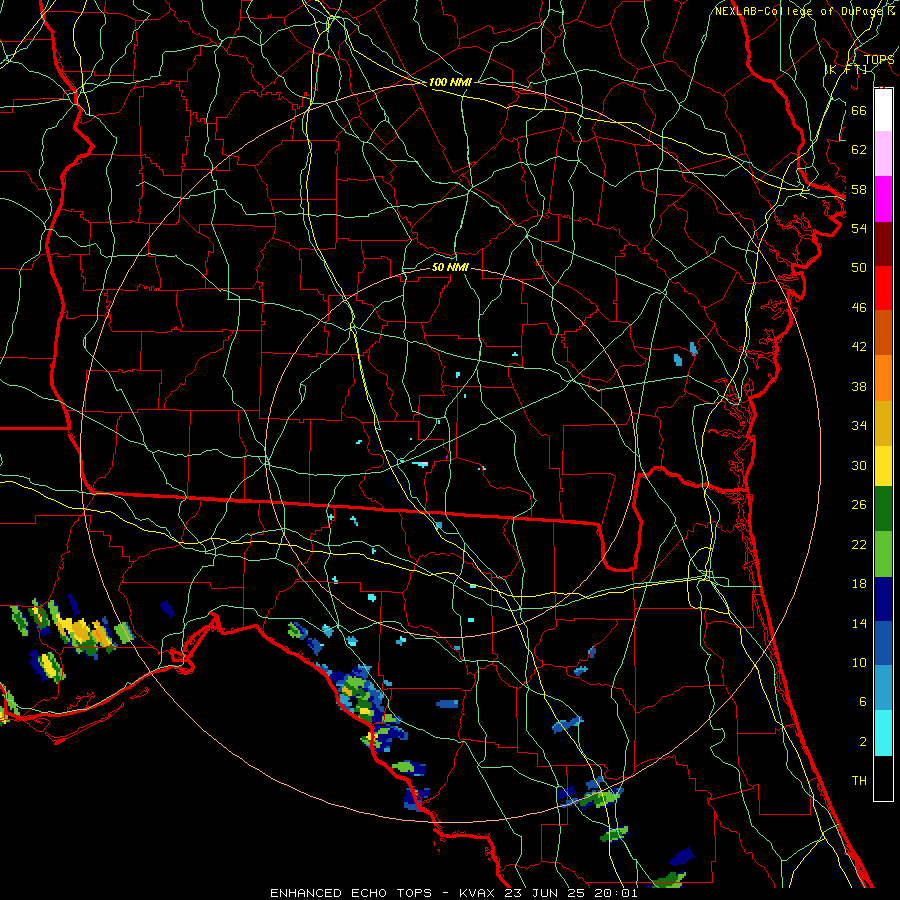Image resolution: width=900 pixels, height=900 pixels.
Task: Click the legend value "14"
Action: pos(859,623)
